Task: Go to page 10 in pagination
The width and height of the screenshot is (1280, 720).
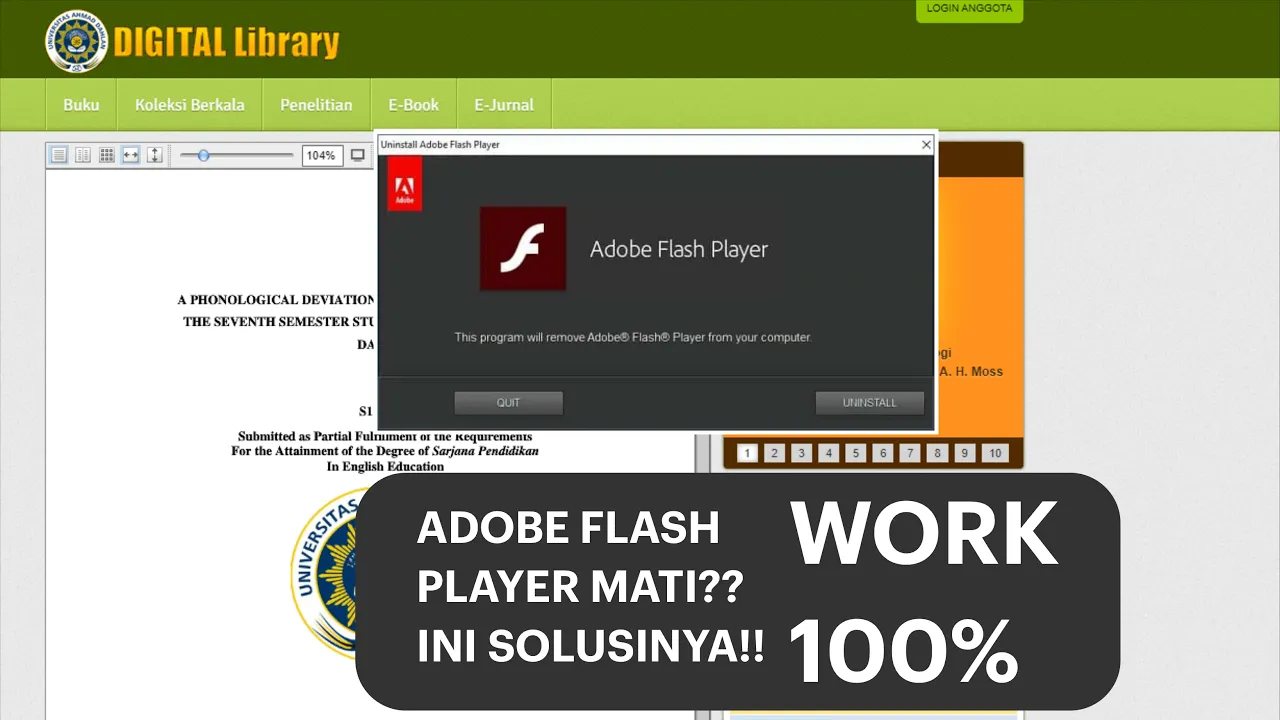Action: tap(995, 453)
